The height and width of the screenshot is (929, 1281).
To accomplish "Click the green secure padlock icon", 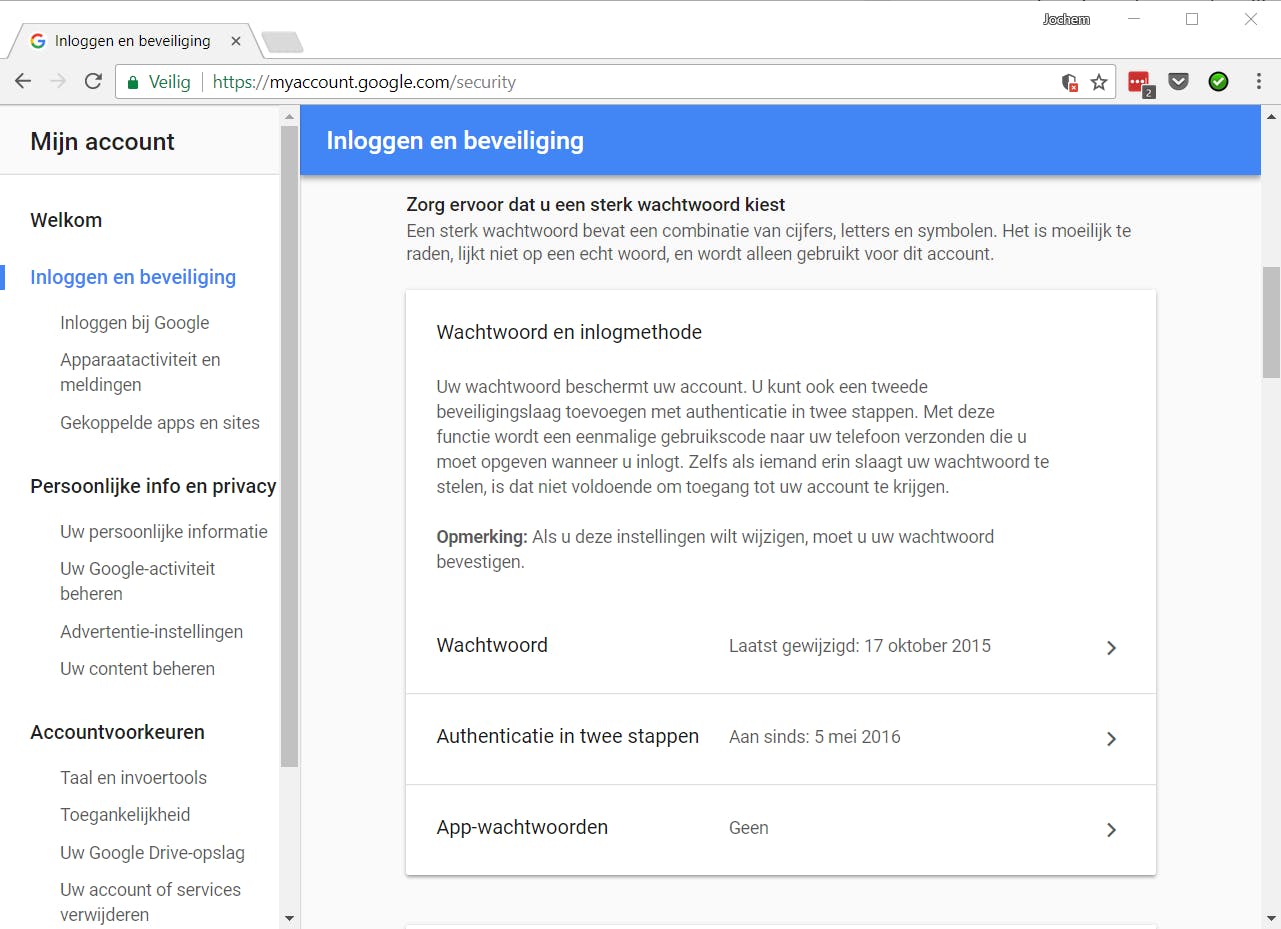I will (133, 82).
